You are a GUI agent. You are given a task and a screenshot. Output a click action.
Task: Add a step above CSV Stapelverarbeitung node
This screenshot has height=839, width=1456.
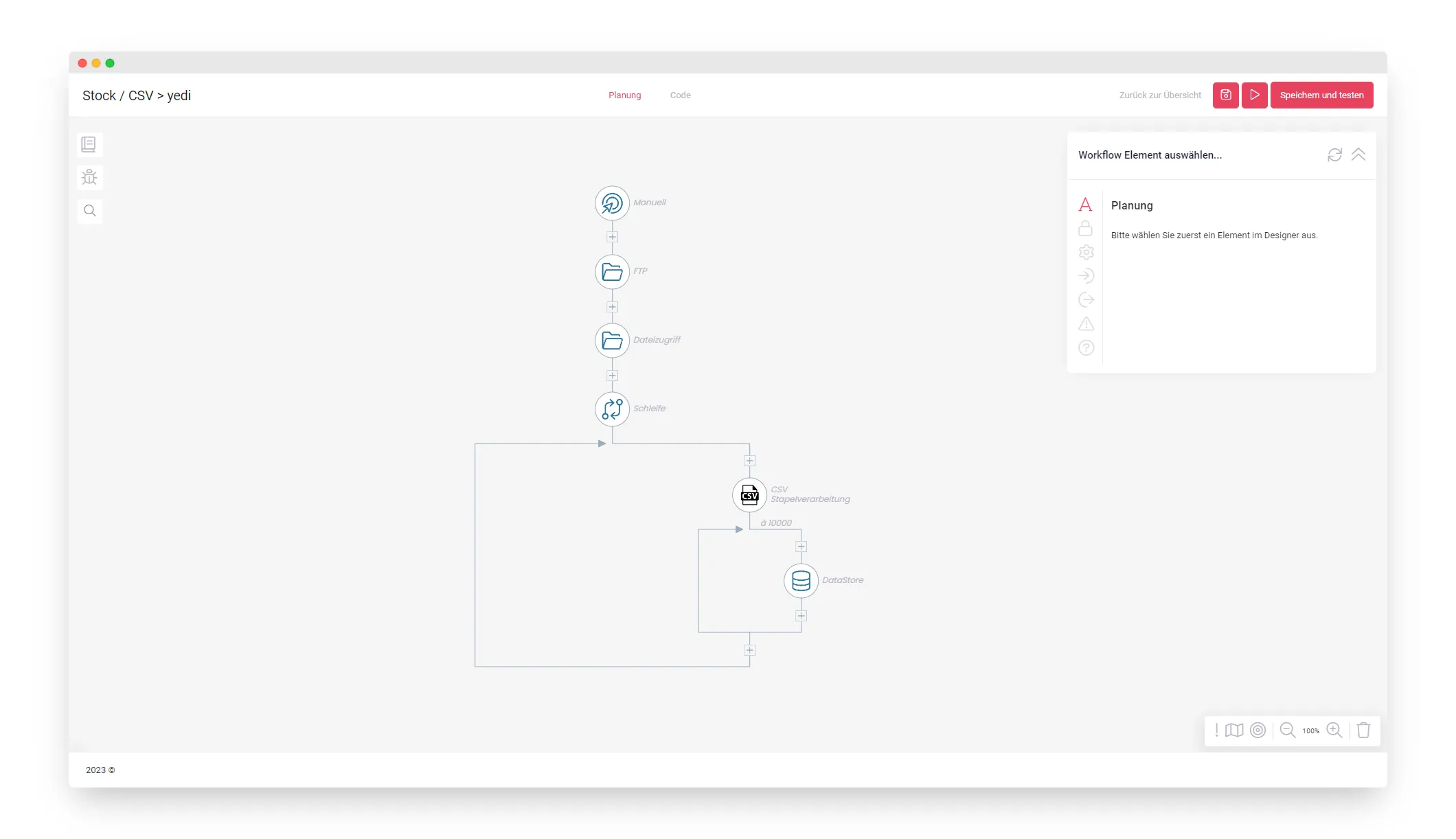pos(749,461)
